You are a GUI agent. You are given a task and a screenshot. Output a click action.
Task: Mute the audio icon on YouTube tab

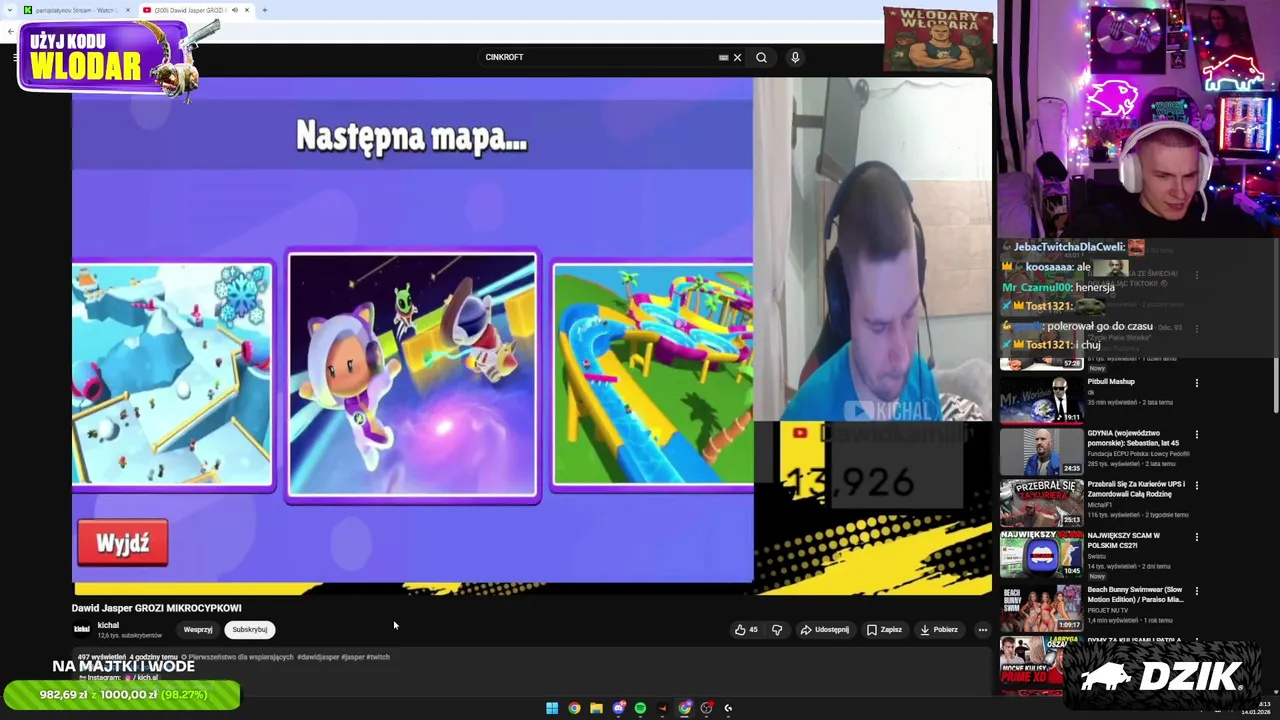coord(235,10)
